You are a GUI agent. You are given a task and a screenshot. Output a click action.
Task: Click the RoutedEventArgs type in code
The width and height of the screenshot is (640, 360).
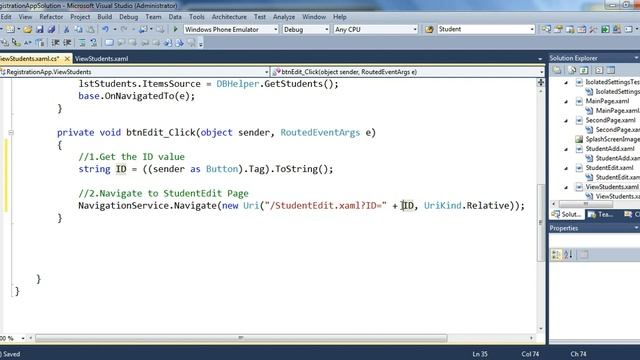320,133
